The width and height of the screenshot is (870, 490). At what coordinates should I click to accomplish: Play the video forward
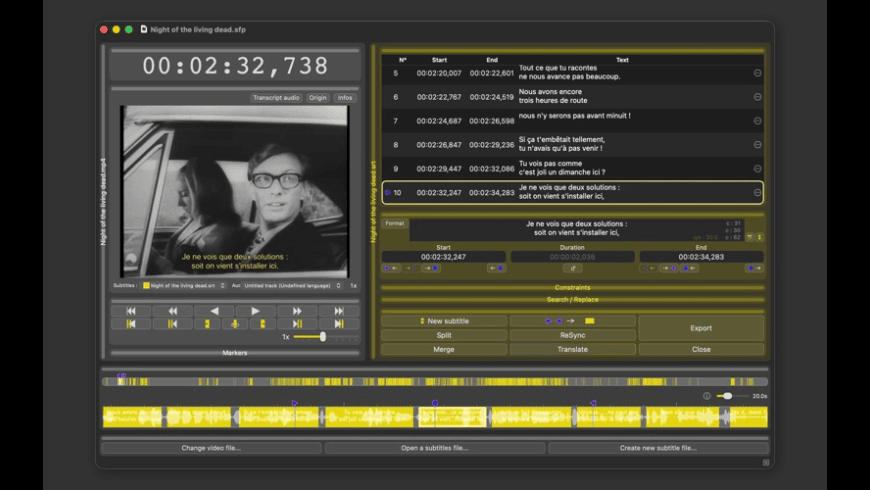tap(255, 311)
